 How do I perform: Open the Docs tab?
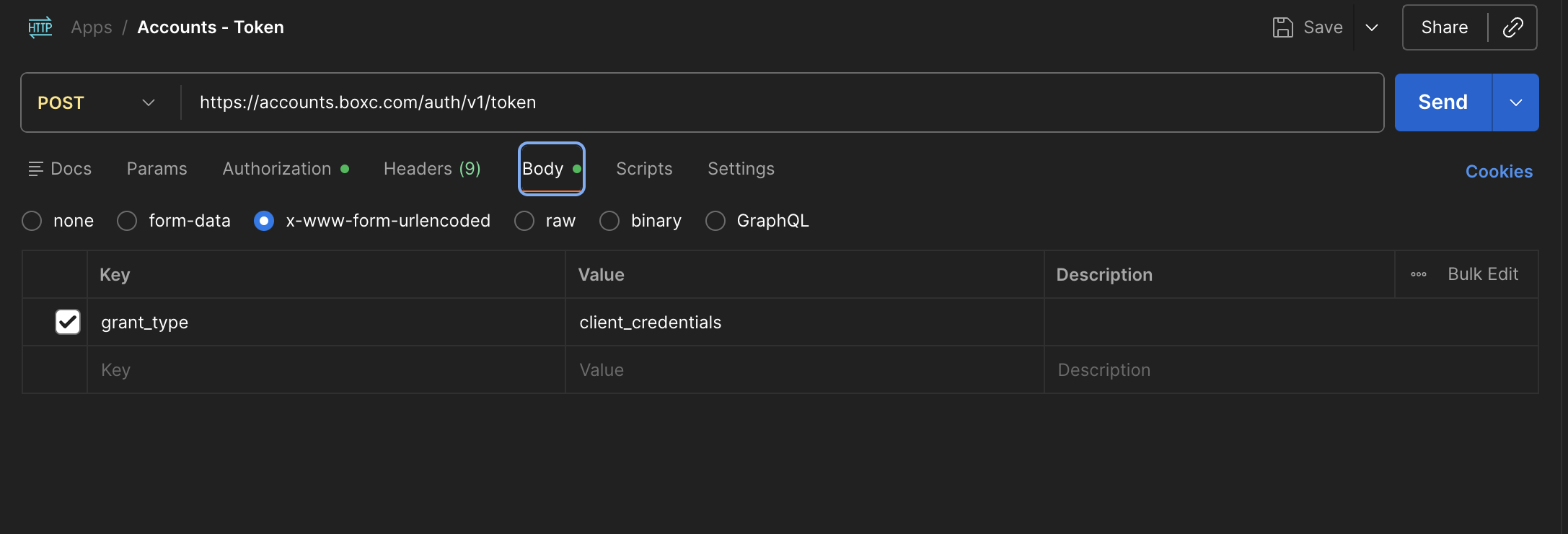(x=60, y=169)
